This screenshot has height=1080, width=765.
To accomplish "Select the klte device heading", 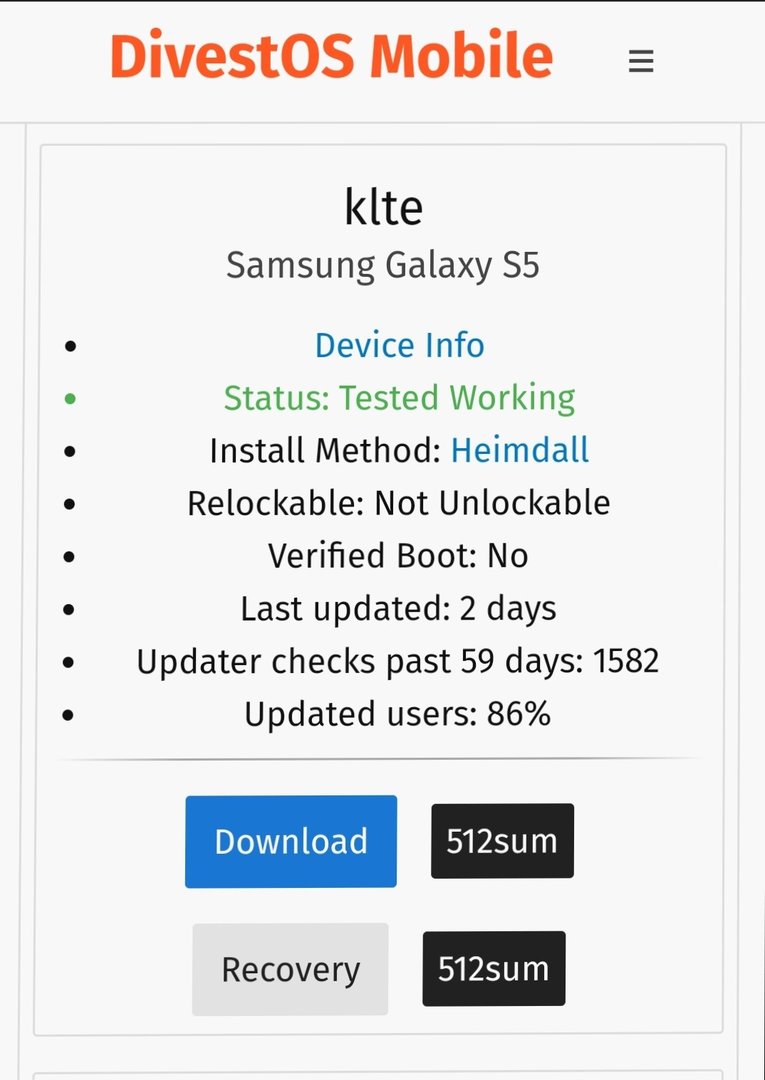I will 384,207.
